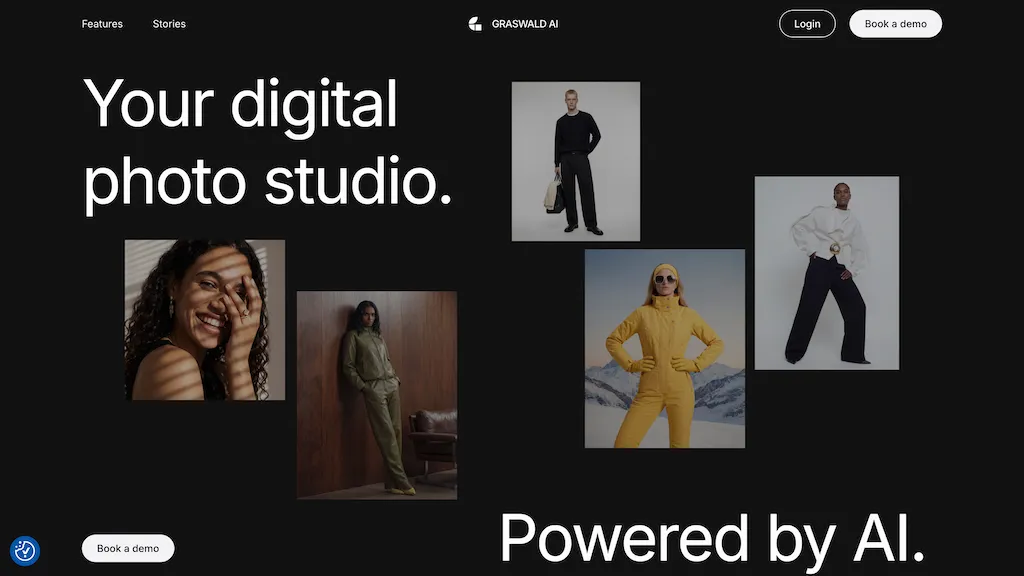Screen dimensions: 1024x576
Task: Click the "photo studio." headline line
Action: click(267, 181)
